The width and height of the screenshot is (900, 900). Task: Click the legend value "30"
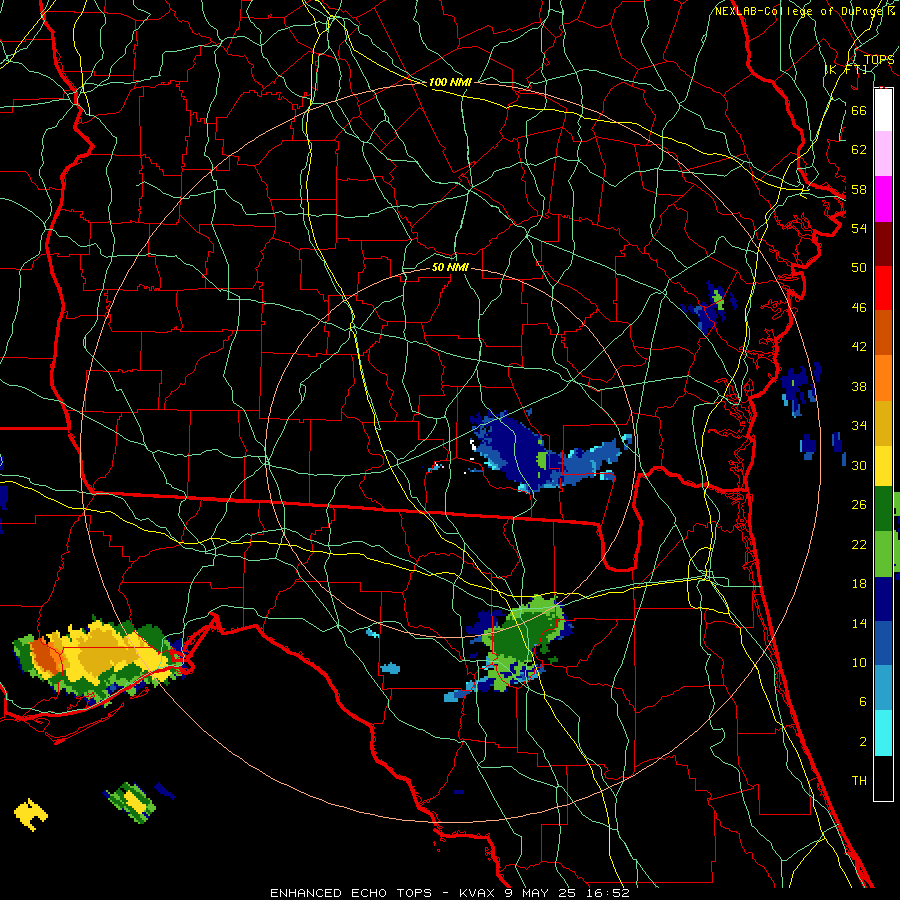(x=859, y=465)
